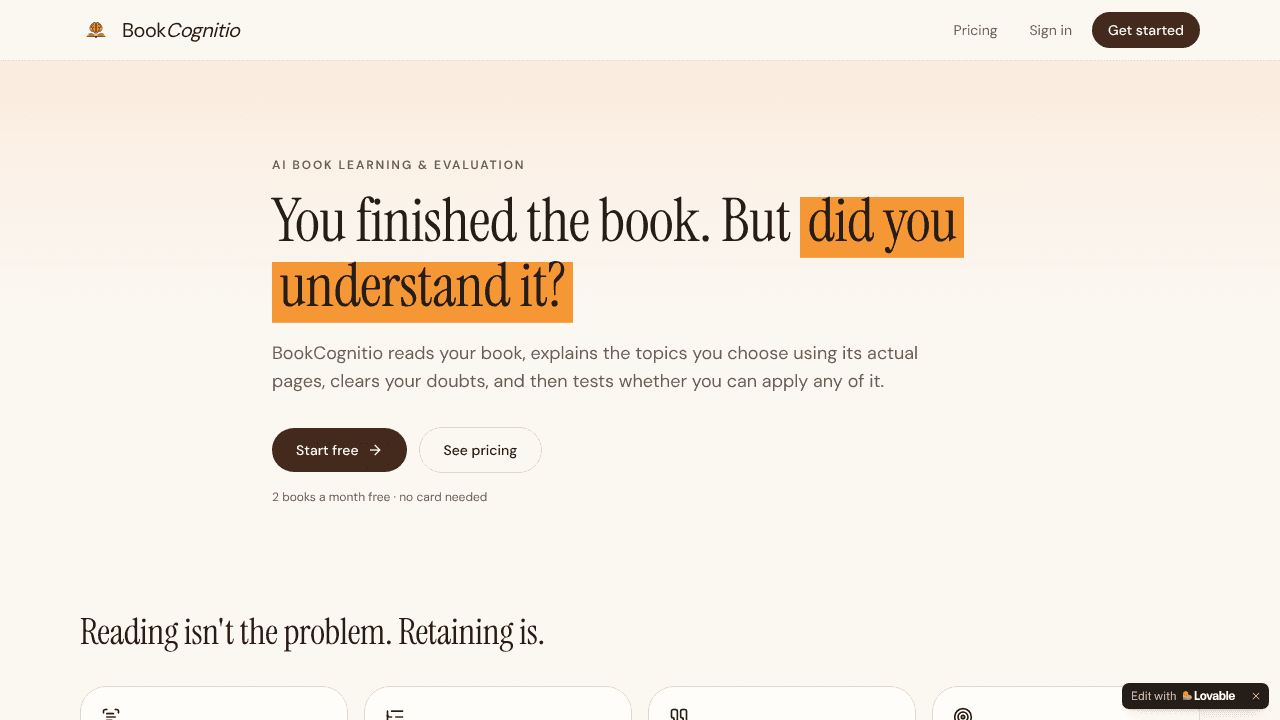Click the third card's quote icon
The image size is (1280, 720).
679,714
